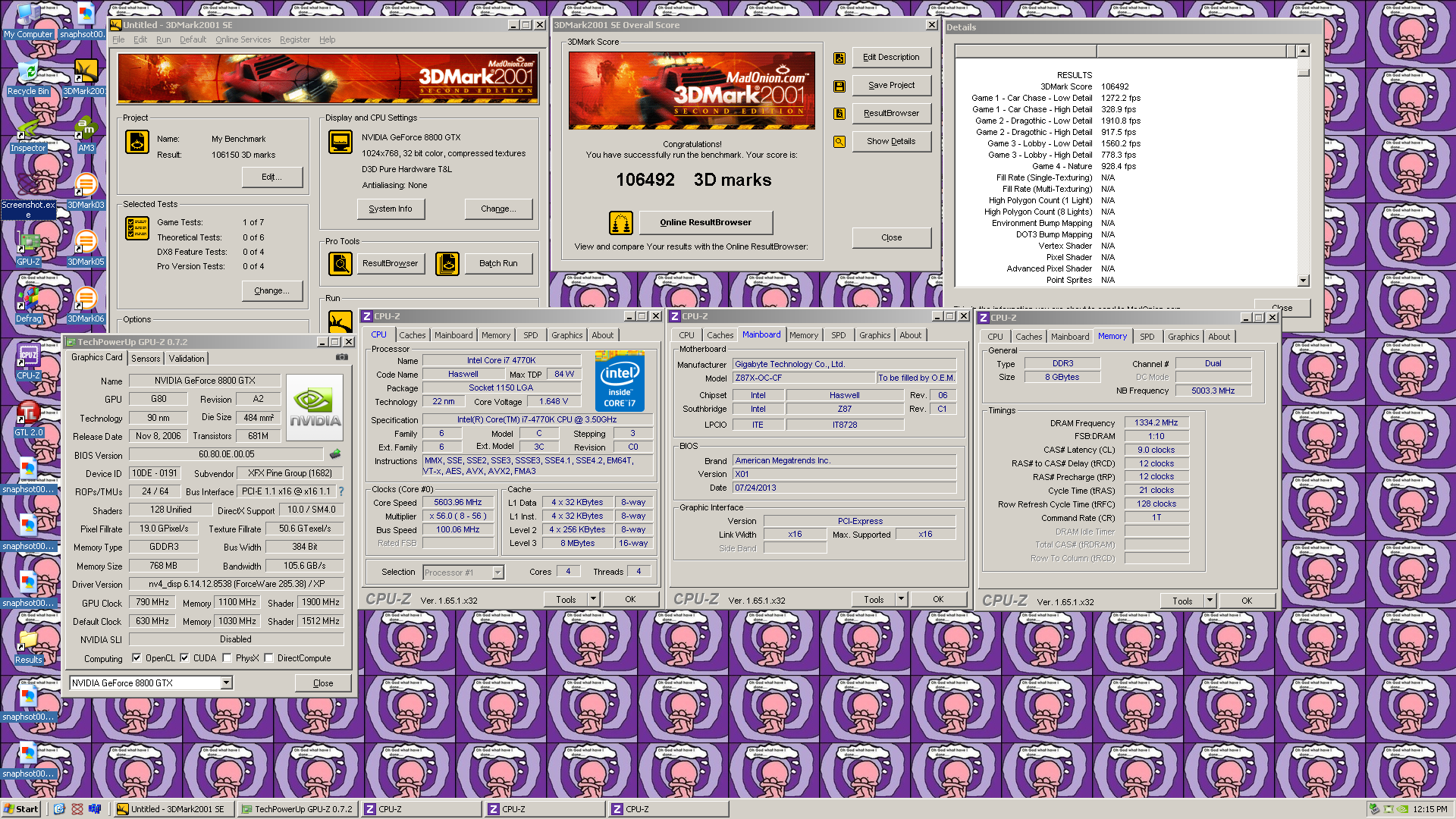Expand Tools dropdown arrow in CPU-Z CPU window
The width and height of the screenshot is (1456, 819).
tap(593, 599)
